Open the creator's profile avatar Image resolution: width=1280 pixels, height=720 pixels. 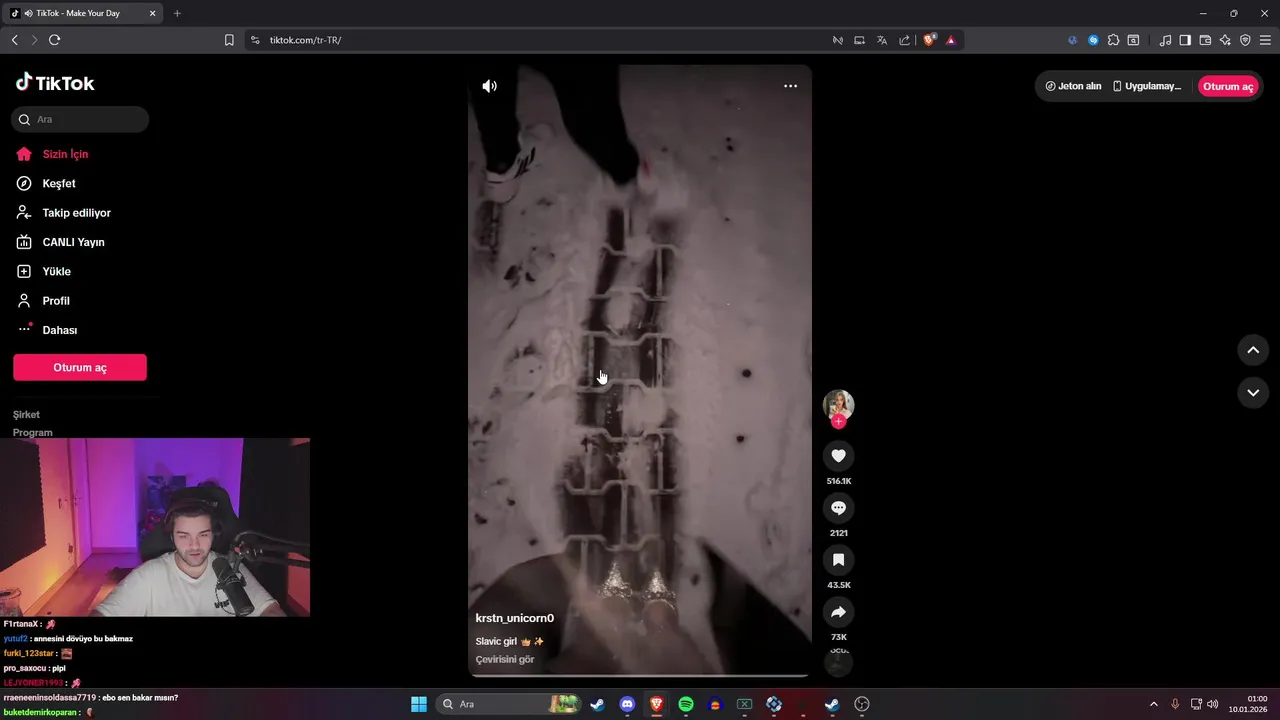[838, 404]
